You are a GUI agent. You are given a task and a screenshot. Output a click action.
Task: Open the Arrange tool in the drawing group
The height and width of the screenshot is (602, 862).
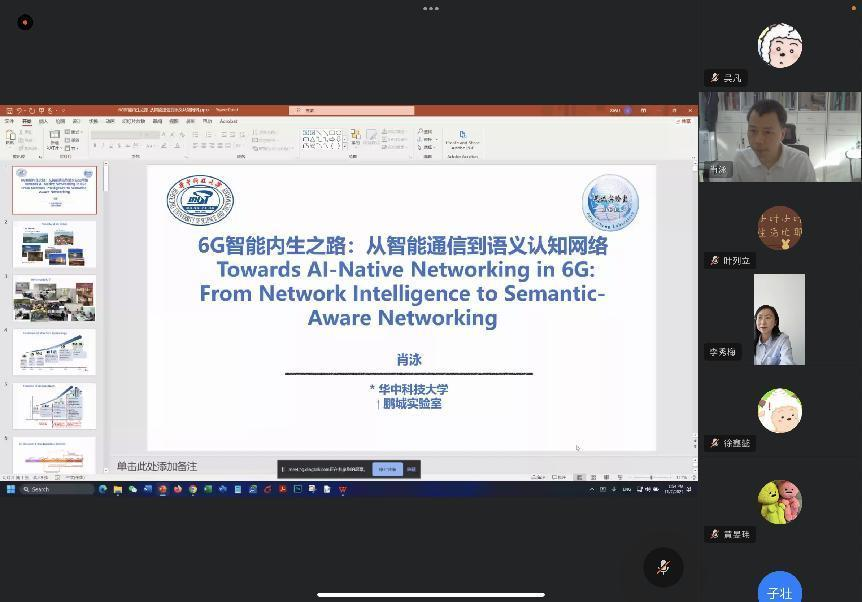(x=355, y=138)
